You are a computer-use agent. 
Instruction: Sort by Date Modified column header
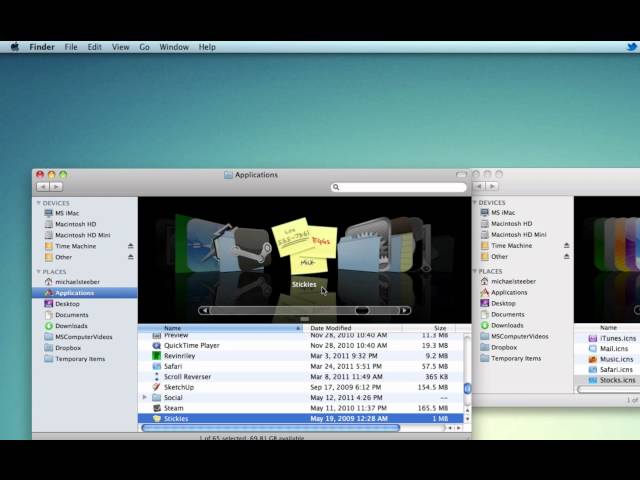tap(330, 328)
